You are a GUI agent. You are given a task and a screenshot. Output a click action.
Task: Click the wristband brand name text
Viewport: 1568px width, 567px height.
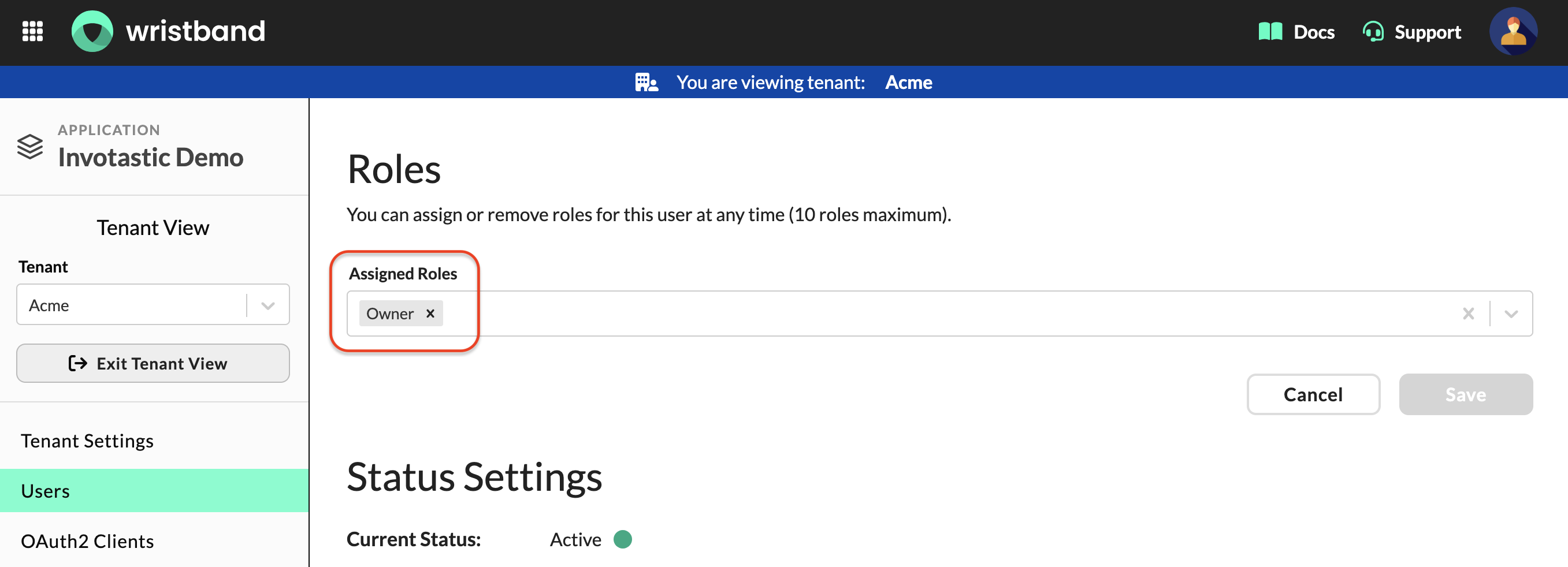point(195,31)
